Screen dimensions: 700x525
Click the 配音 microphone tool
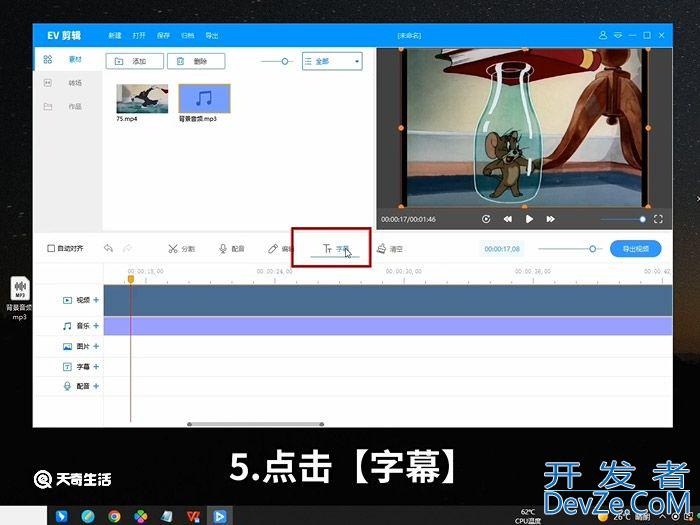coord(231,249)
